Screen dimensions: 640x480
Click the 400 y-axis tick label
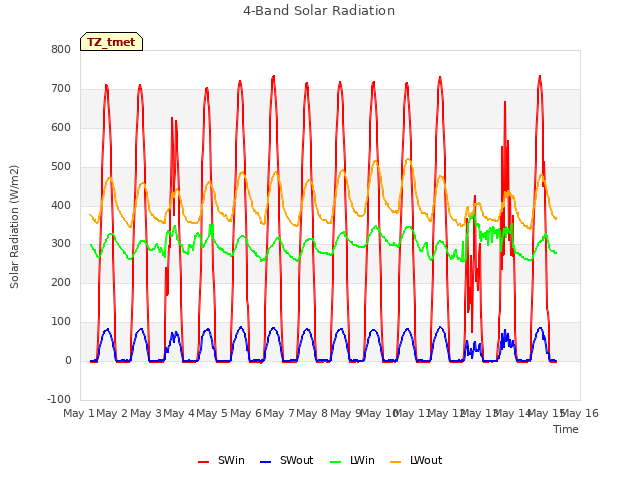(x=61, y=205)
